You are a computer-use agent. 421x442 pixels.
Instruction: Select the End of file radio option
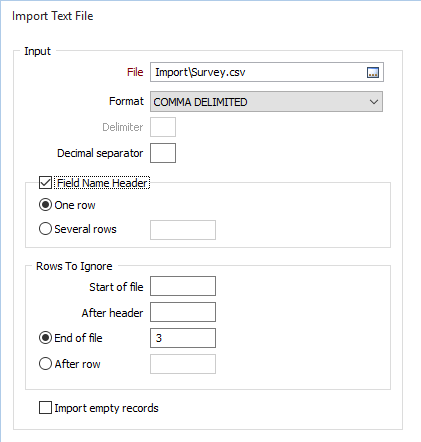(45, 338)
